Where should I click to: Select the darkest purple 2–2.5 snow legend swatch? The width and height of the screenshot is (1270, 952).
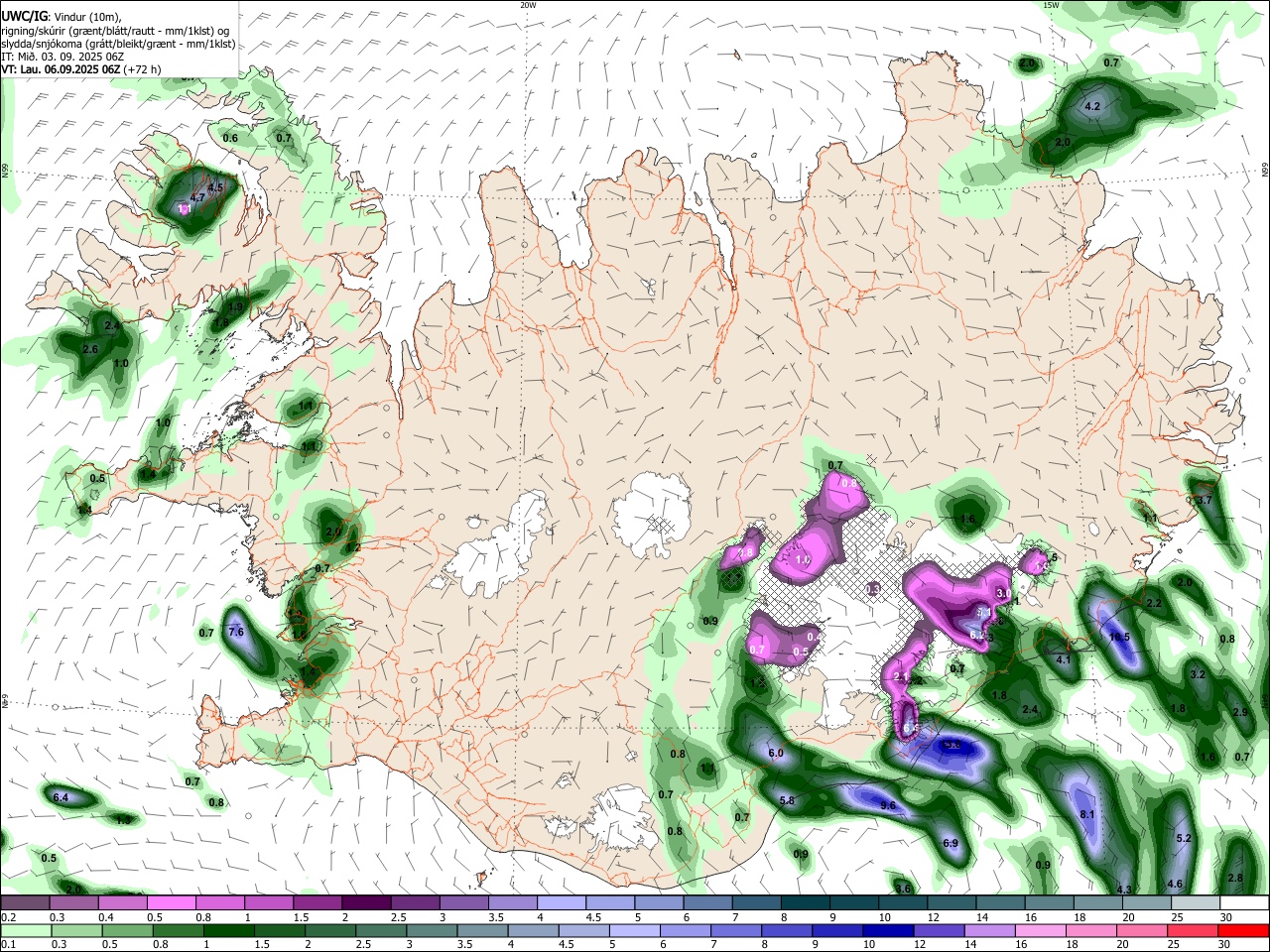(366, 902)
